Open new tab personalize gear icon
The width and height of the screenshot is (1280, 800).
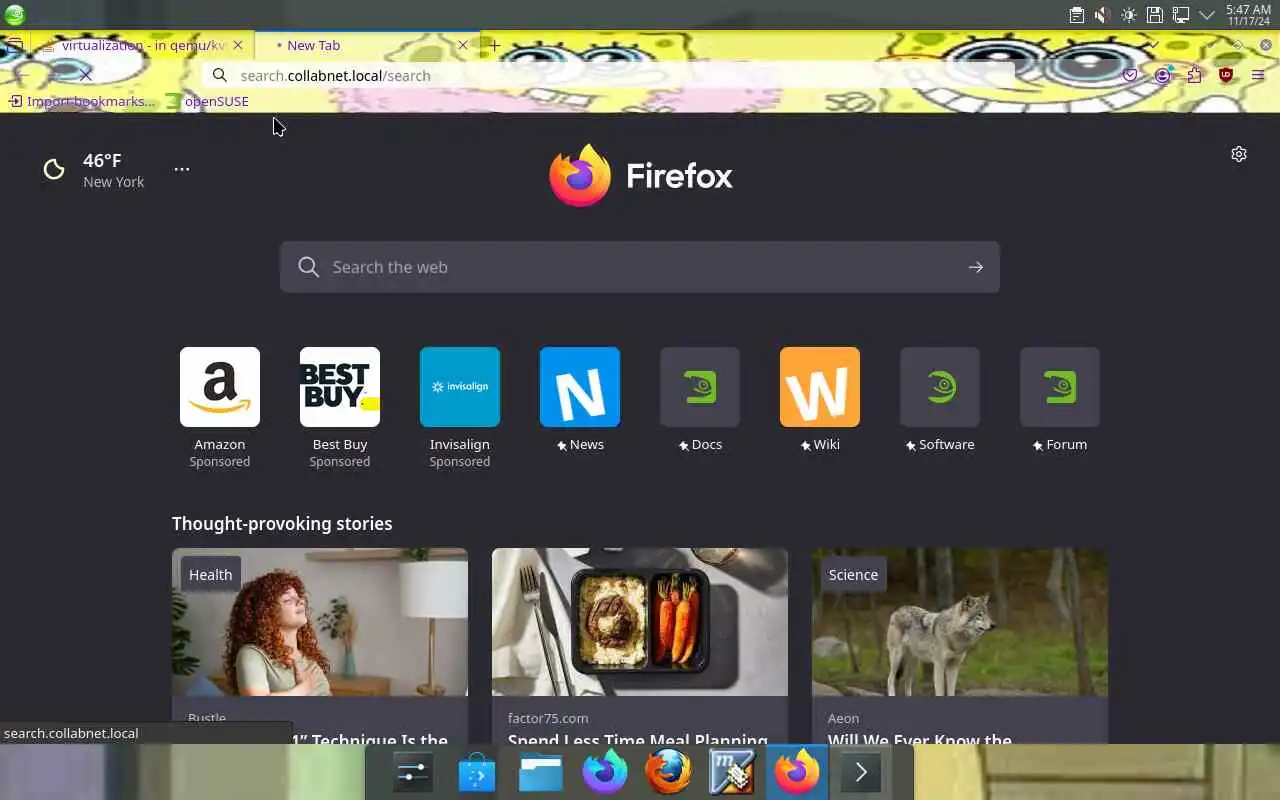pos(1239,154)
